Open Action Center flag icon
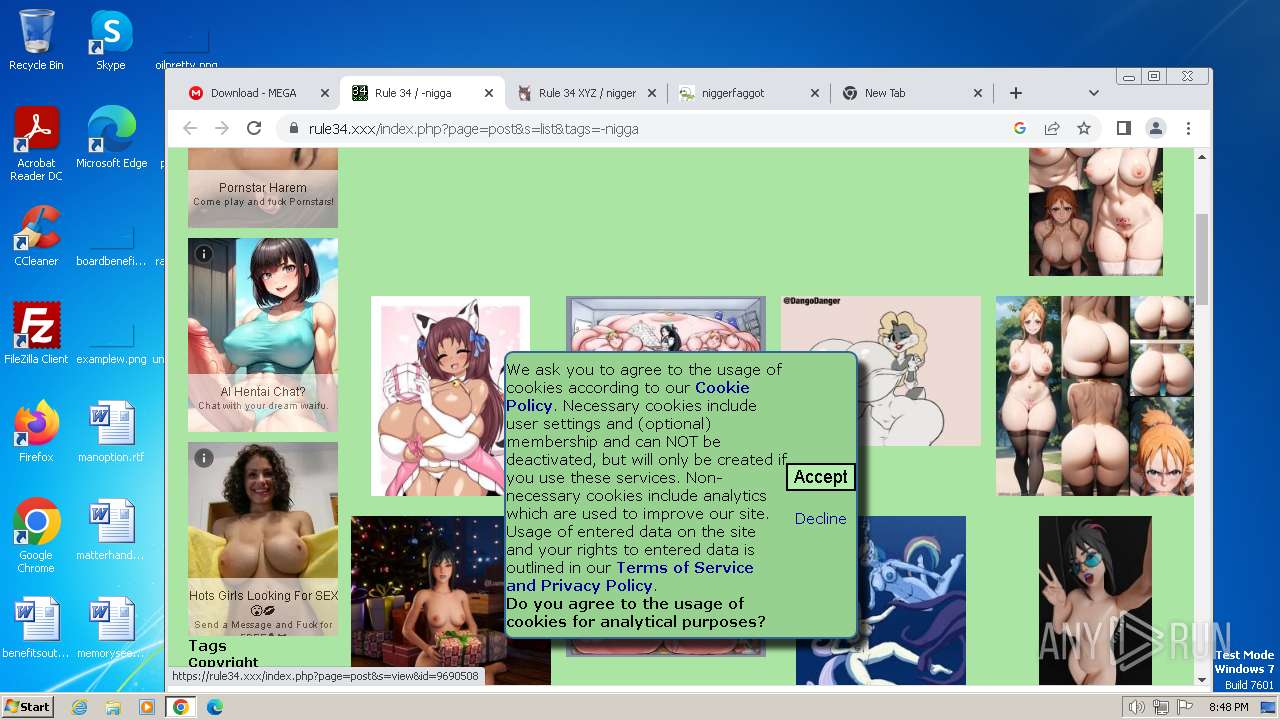The image size is (1280, 720). [x=1184, y=707]
